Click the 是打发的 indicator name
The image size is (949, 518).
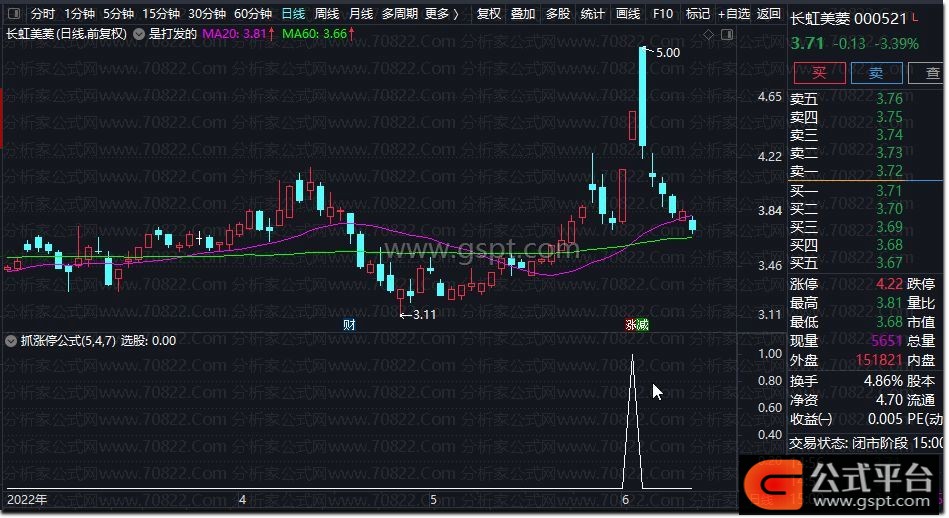click(172, 34)
